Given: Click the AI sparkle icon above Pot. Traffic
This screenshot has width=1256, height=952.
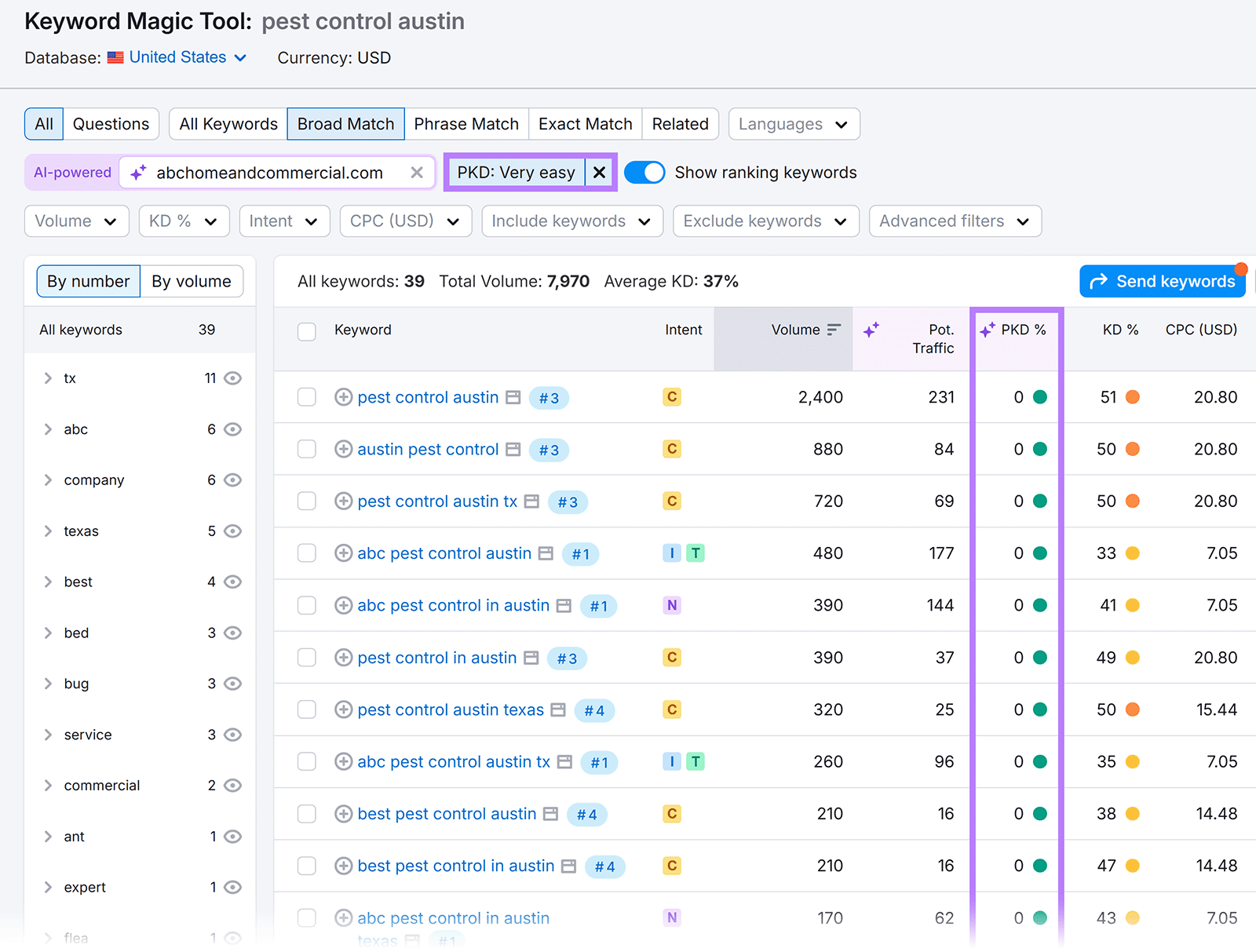Looking at the screenshot, I should (872, 330).
